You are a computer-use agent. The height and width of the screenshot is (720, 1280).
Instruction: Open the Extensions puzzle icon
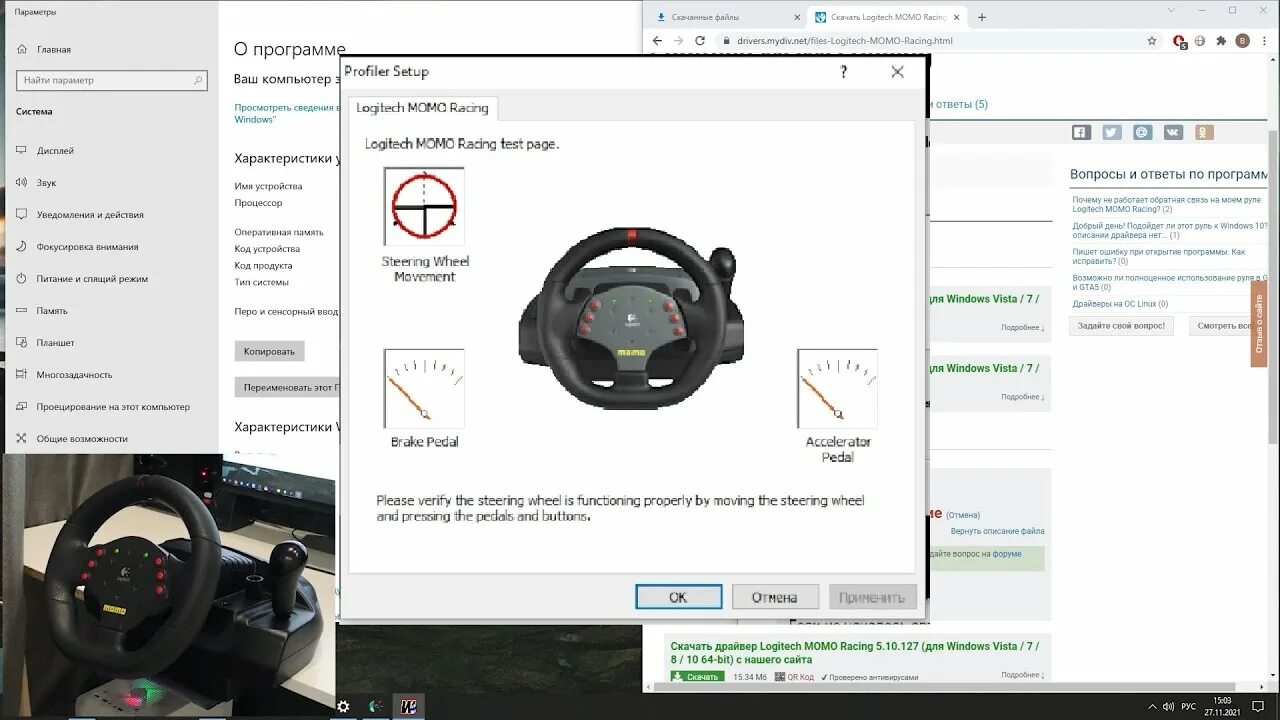click(x=1221, y=41)
